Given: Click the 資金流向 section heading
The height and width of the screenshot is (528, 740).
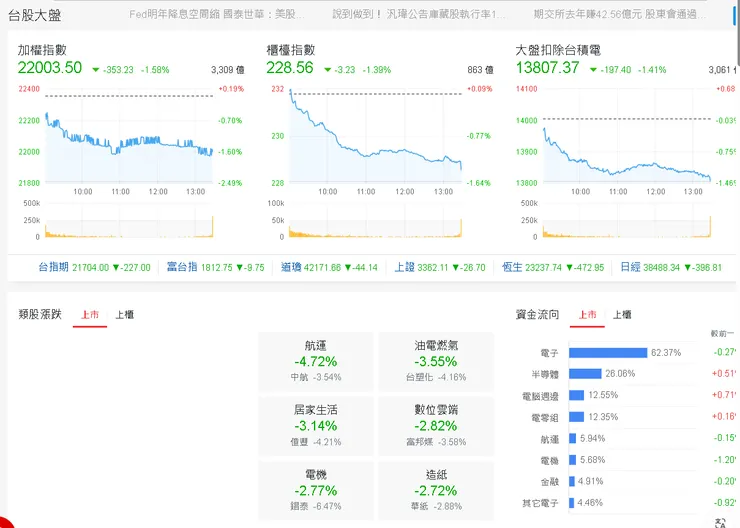Looking at the screenshot, I should [537, 314].
